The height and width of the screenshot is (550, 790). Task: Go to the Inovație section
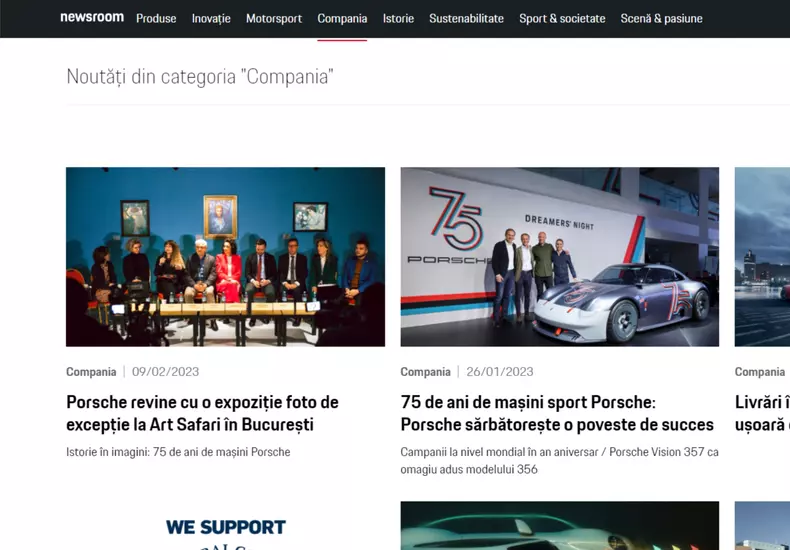pos(211,19)
